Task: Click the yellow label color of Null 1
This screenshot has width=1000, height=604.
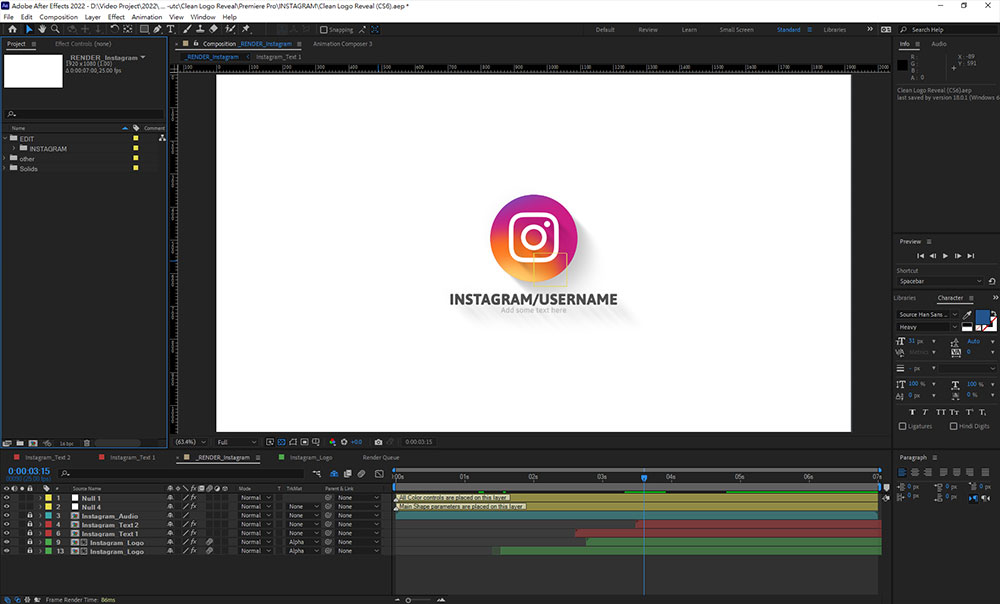Action: 48,498
